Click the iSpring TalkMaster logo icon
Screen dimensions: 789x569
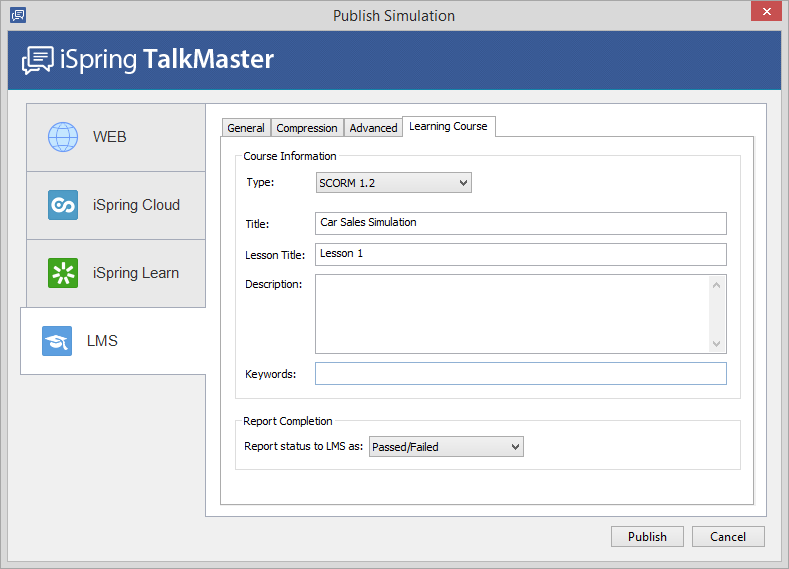point(39,60)
